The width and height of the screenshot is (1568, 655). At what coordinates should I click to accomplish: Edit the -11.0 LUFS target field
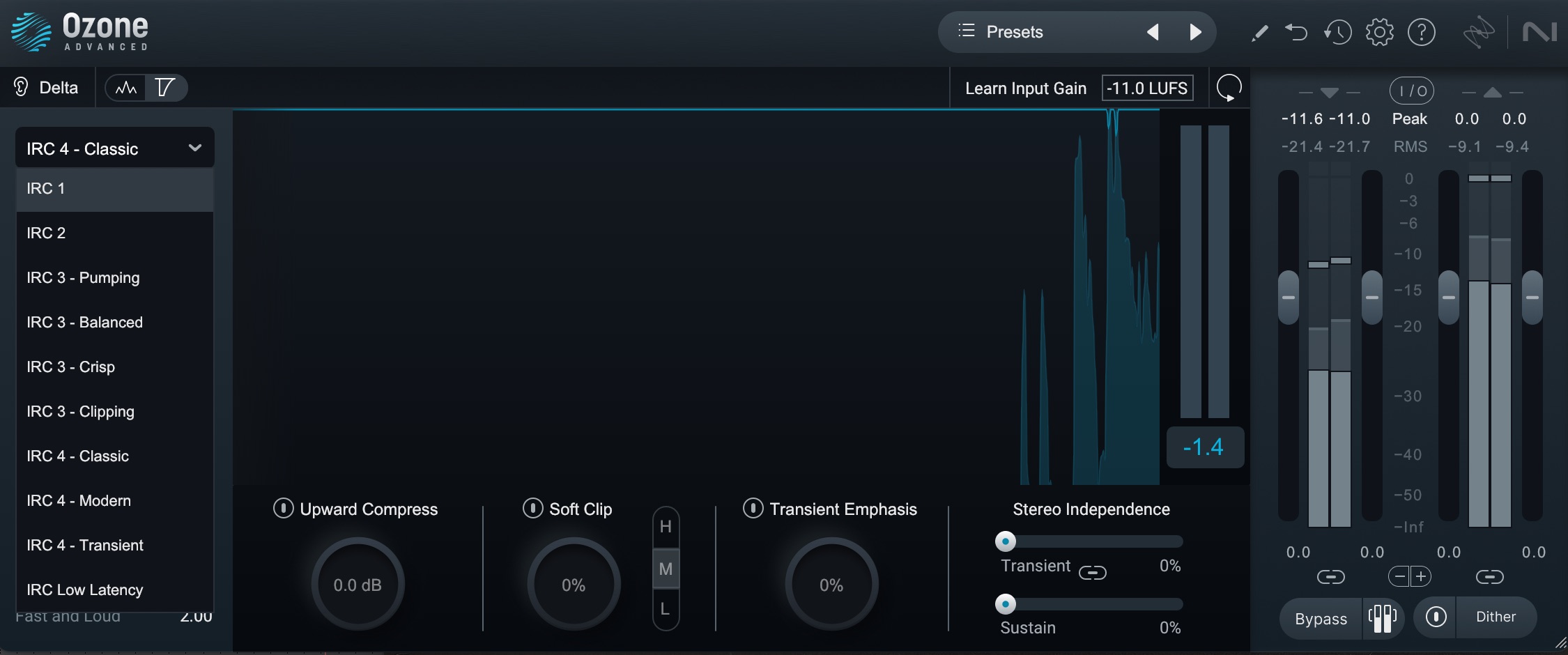(1147, 88)
